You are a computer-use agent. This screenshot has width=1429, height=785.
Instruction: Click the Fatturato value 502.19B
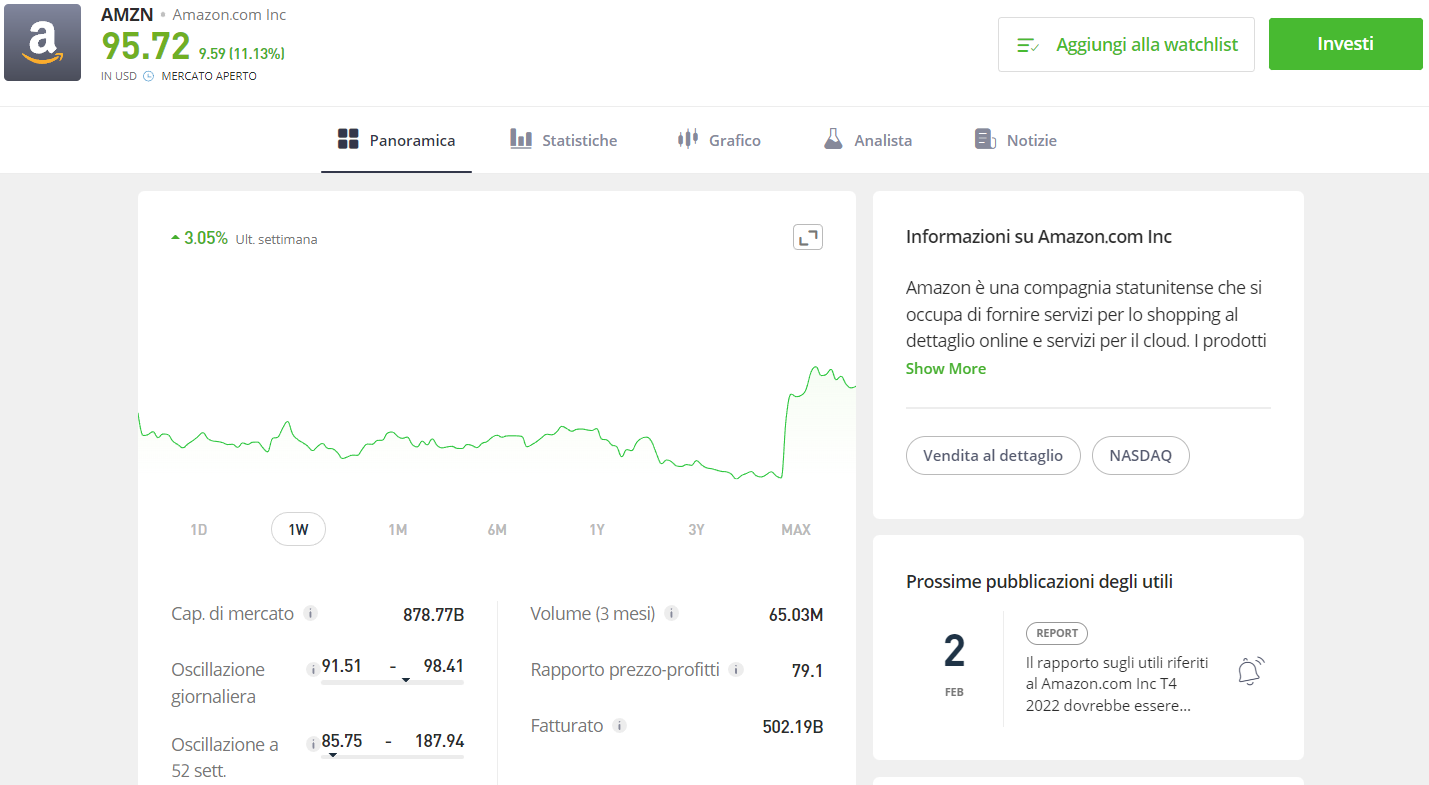[793, 727]
